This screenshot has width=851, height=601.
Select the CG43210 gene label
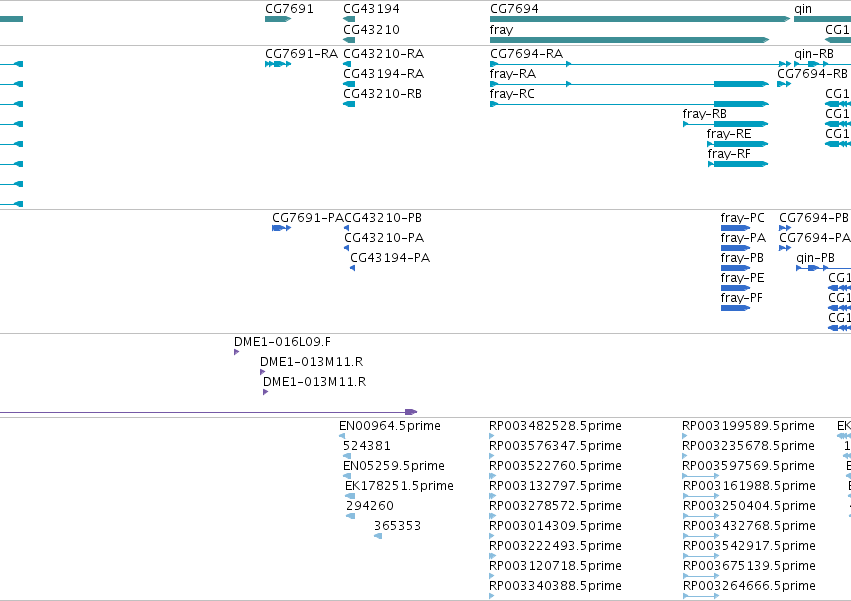click(x=371, y=29)
